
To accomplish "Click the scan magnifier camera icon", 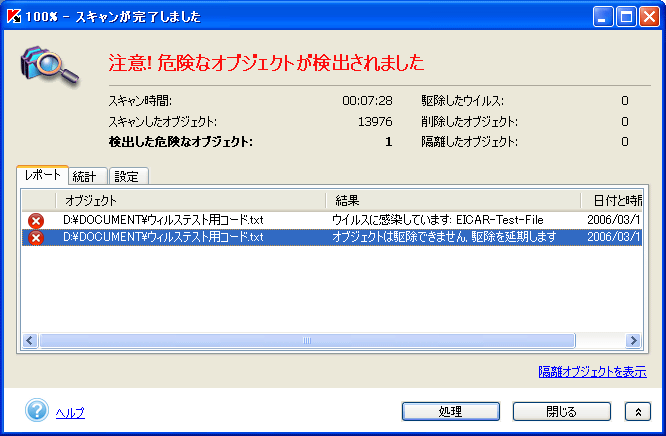I will pos(50,66).
